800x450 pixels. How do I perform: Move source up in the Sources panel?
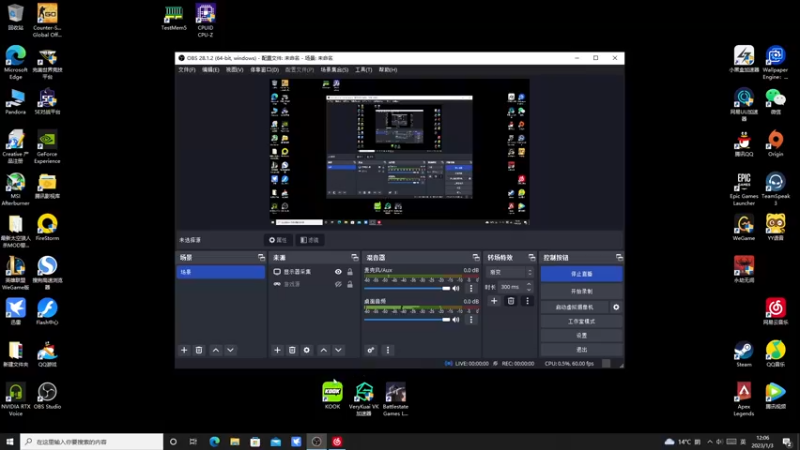coord(323,350)
